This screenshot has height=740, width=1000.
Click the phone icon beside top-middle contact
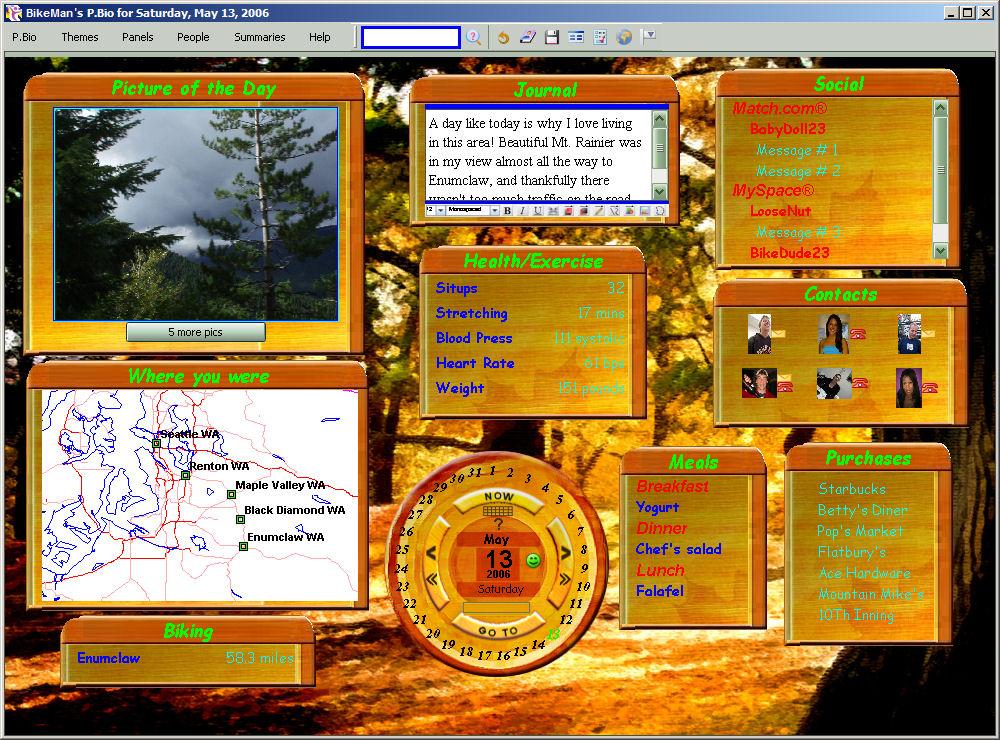point(858,334)
